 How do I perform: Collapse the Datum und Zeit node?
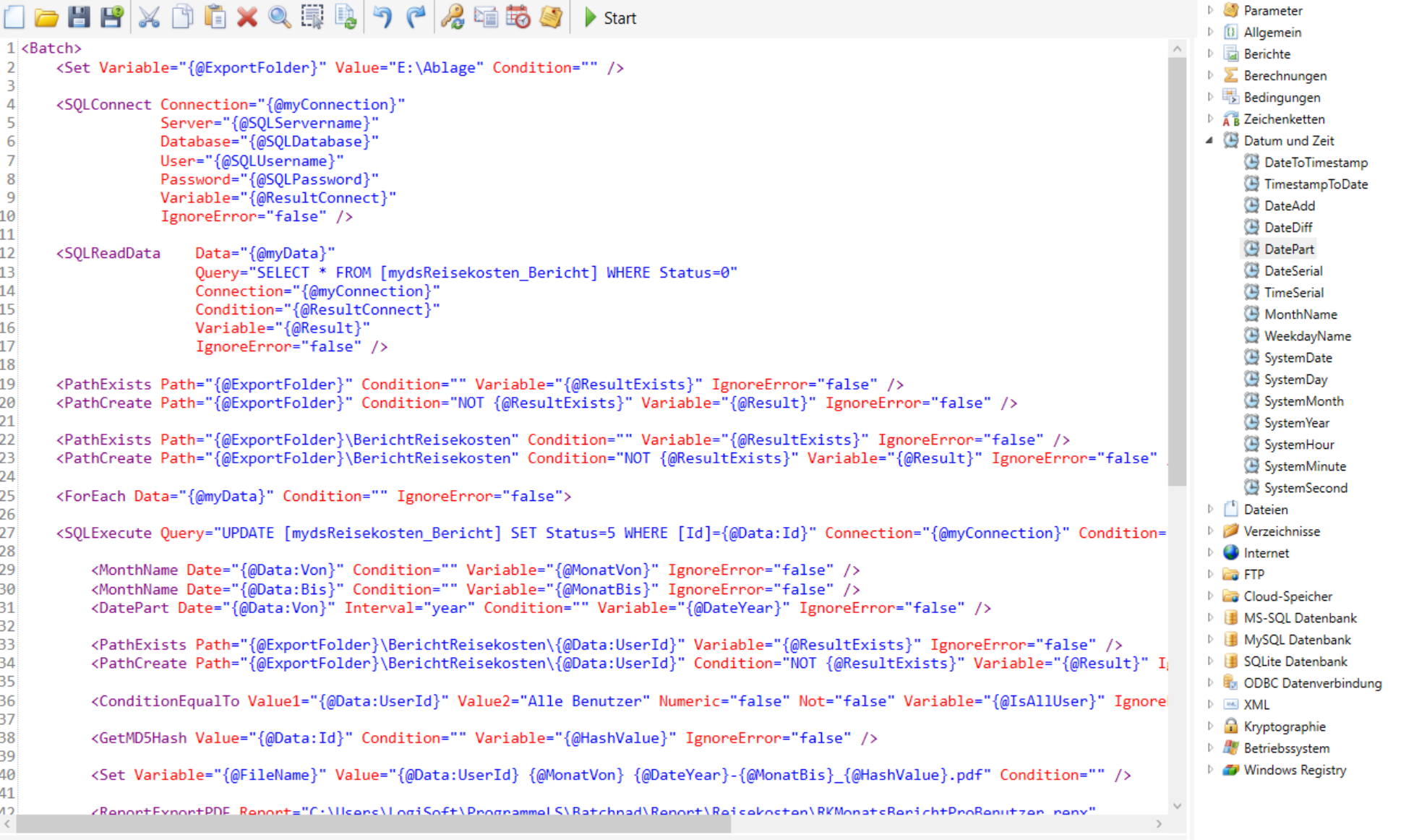(1209, 140)
